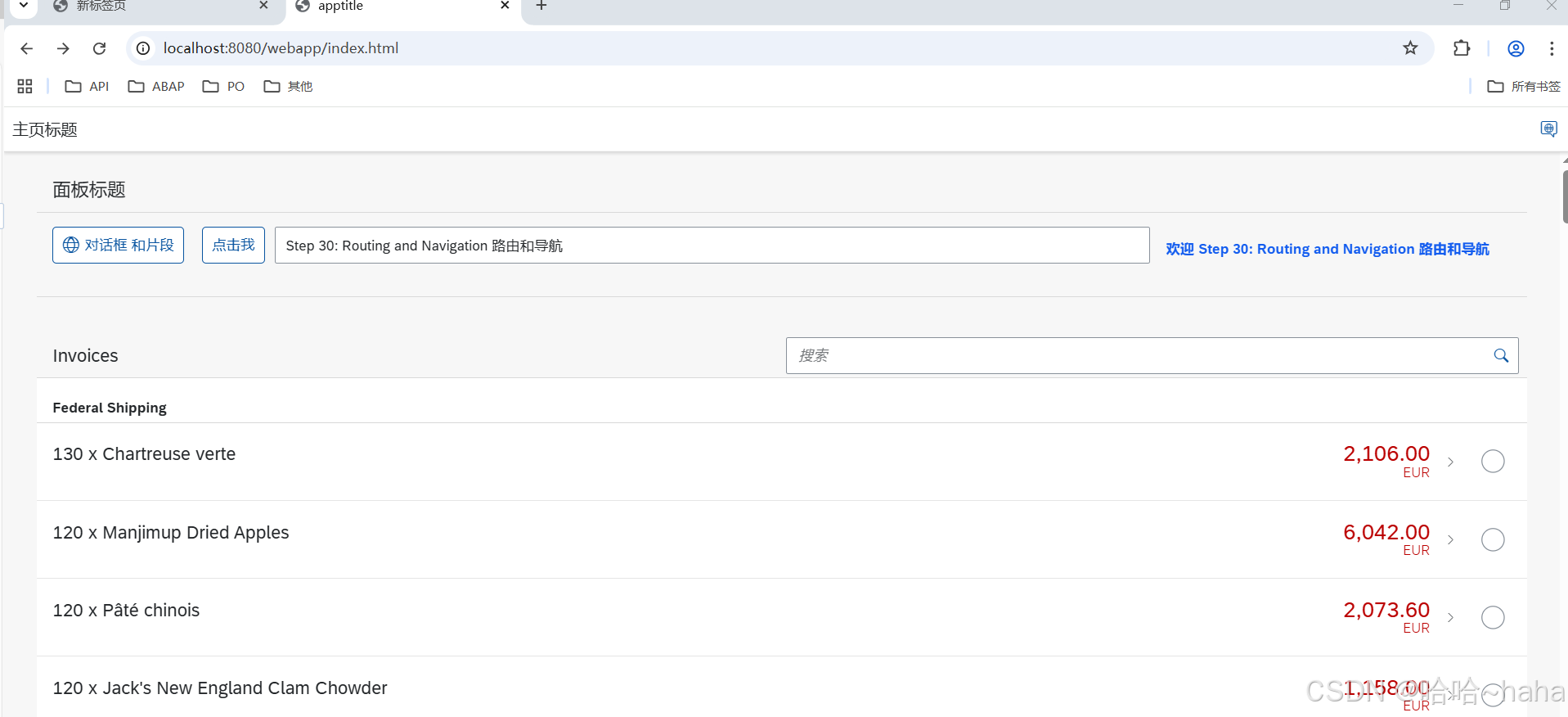The height and width of the screenshot is (717, 1568).
Task: Go forward in browser history
Action: click(63, 48)
